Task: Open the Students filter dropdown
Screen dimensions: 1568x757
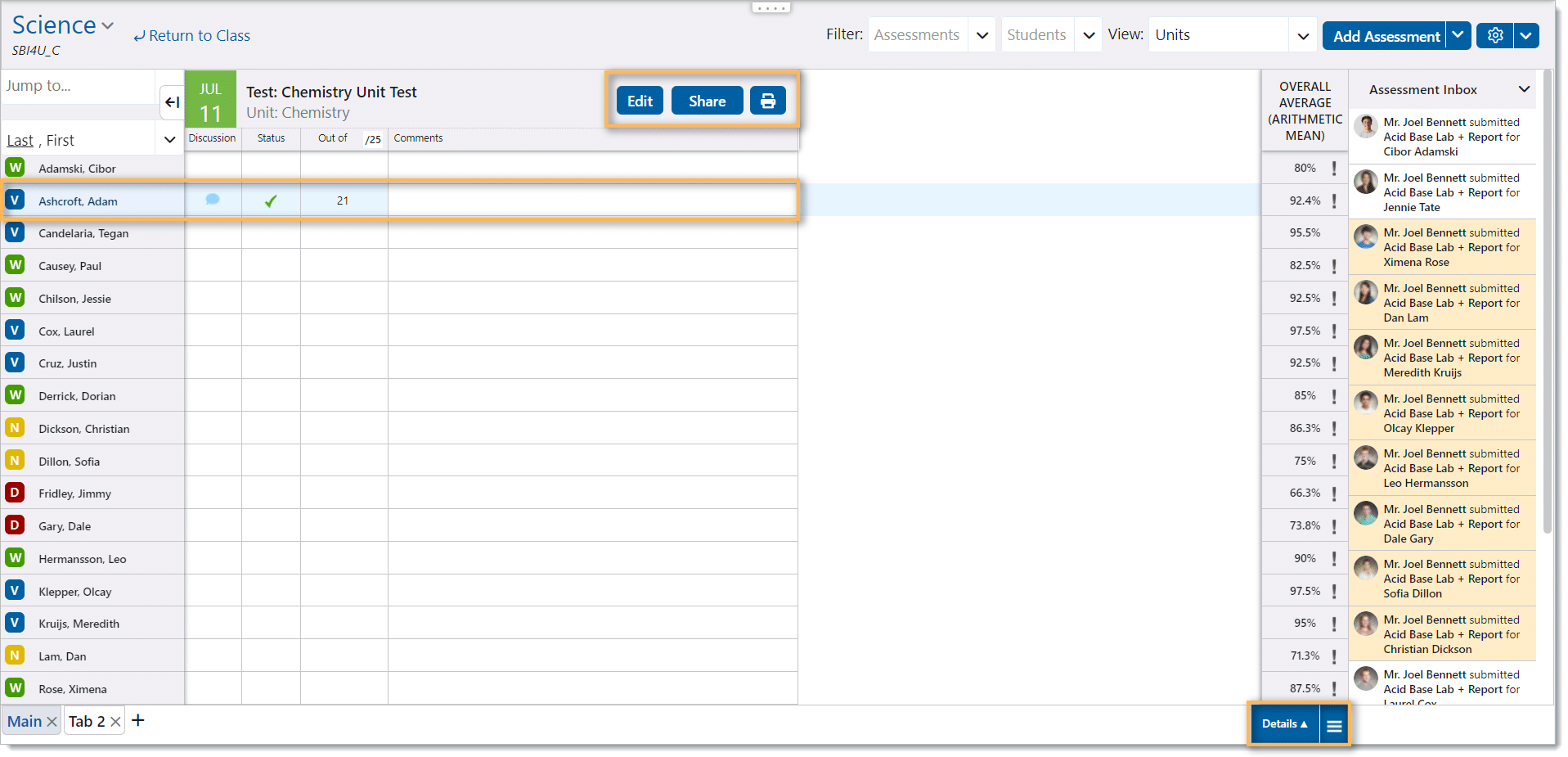Action: click(1088, 35)
